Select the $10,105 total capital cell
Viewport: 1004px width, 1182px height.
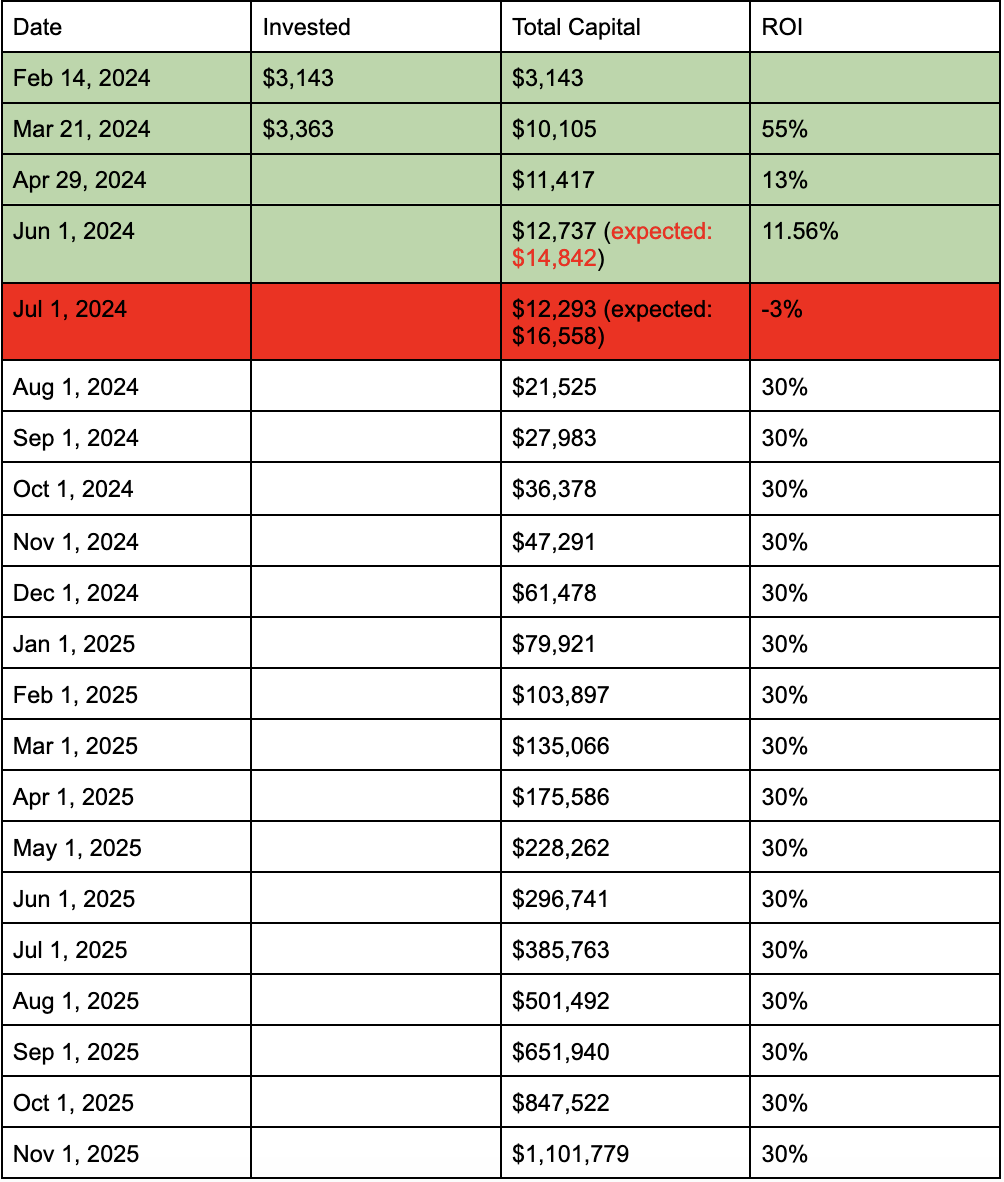pyautogui.click(x=626, y=129)
